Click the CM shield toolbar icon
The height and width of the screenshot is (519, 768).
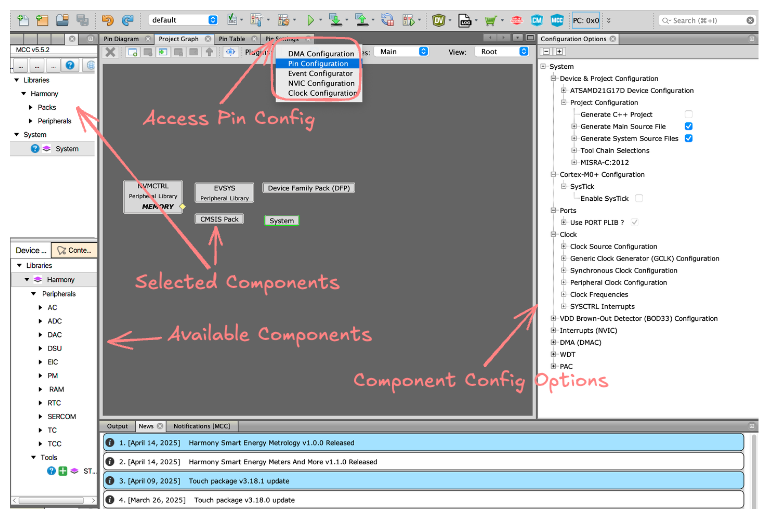pos(537,20)
